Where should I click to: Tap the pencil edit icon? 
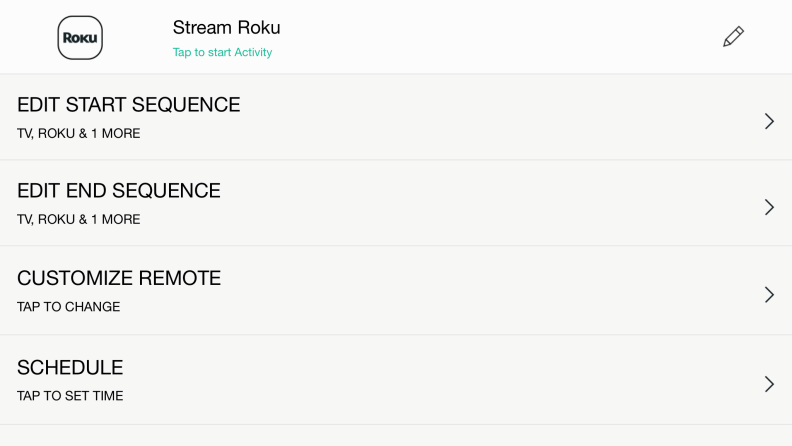(733, 36)
